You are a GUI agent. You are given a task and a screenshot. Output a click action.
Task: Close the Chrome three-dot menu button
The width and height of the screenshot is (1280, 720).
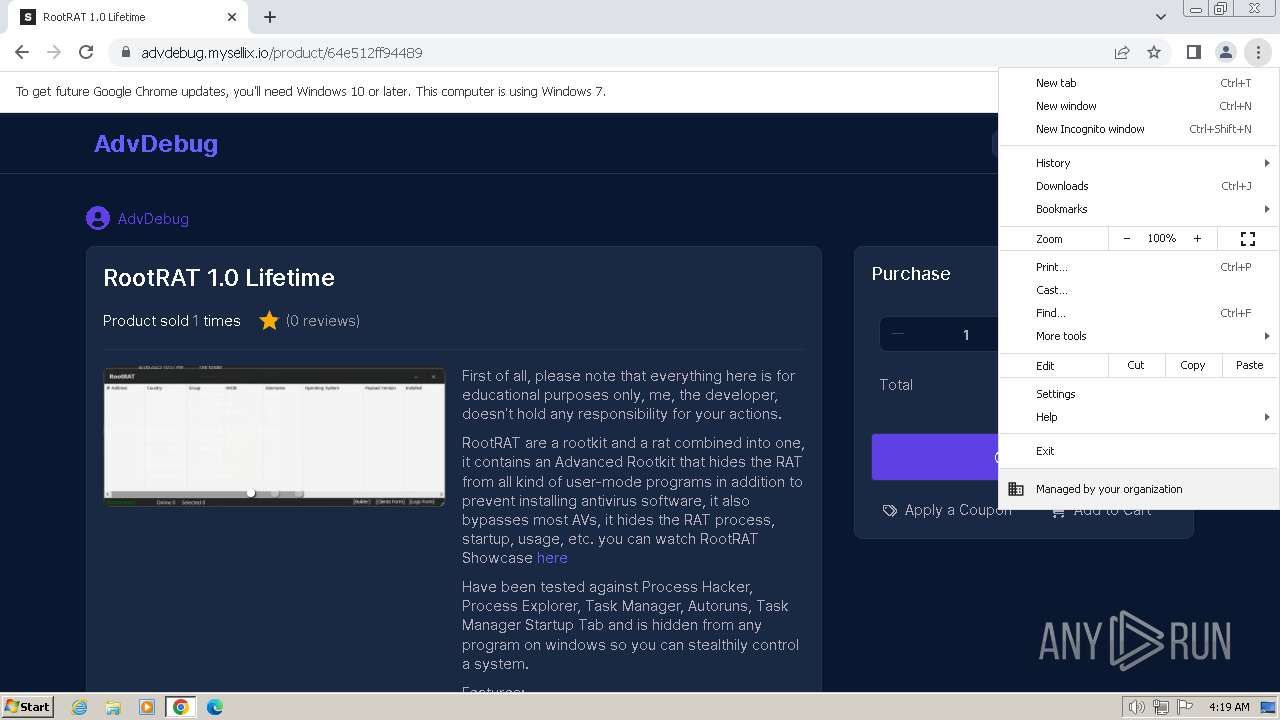pos(1258,52)
